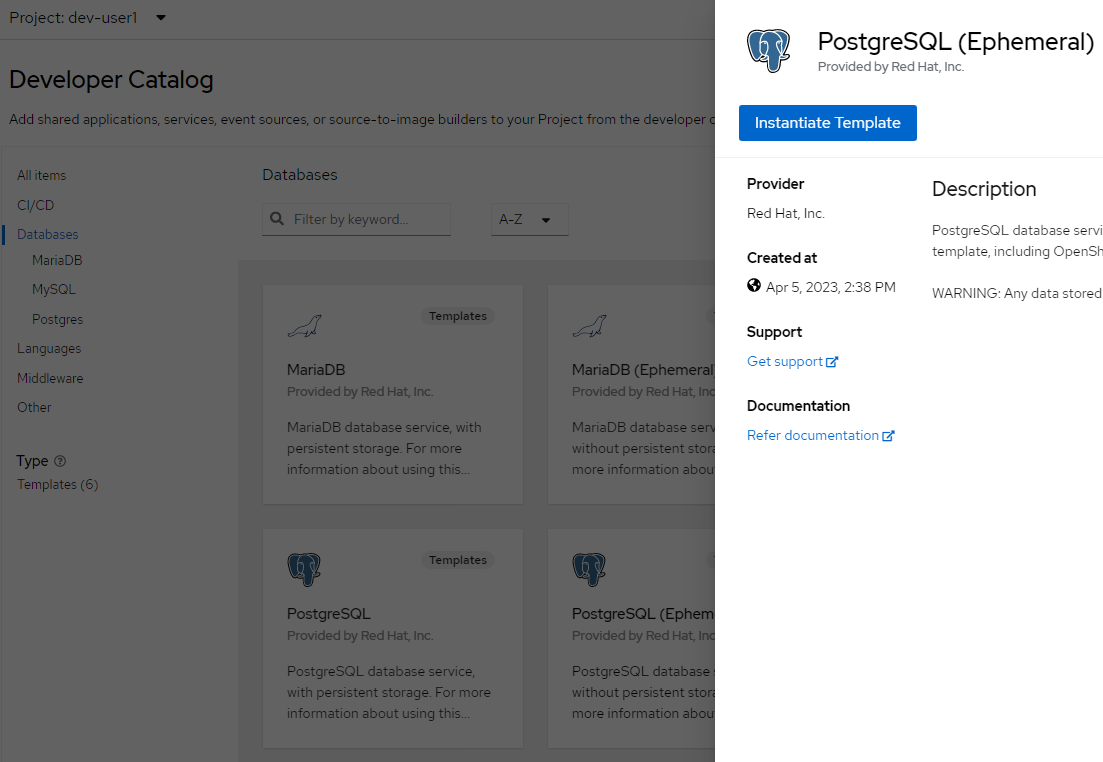Image resolution: width=1103 pixels, height=762 pixels.
Task: Open the MariaDB (Ephemeral) card title
Action: click(643, 370)
